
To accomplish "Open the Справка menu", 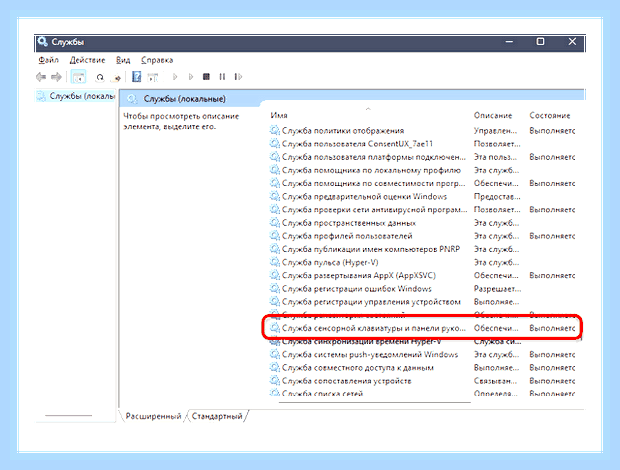I will click(157, 60).
